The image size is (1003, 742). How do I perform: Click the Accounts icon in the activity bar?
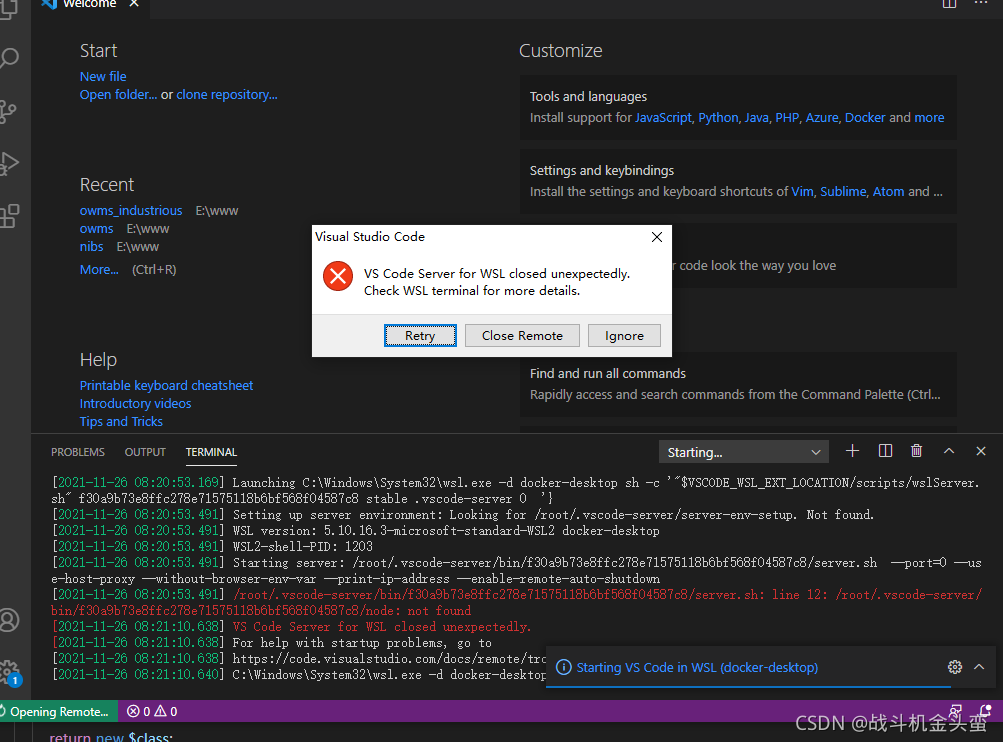pos(13,619)
